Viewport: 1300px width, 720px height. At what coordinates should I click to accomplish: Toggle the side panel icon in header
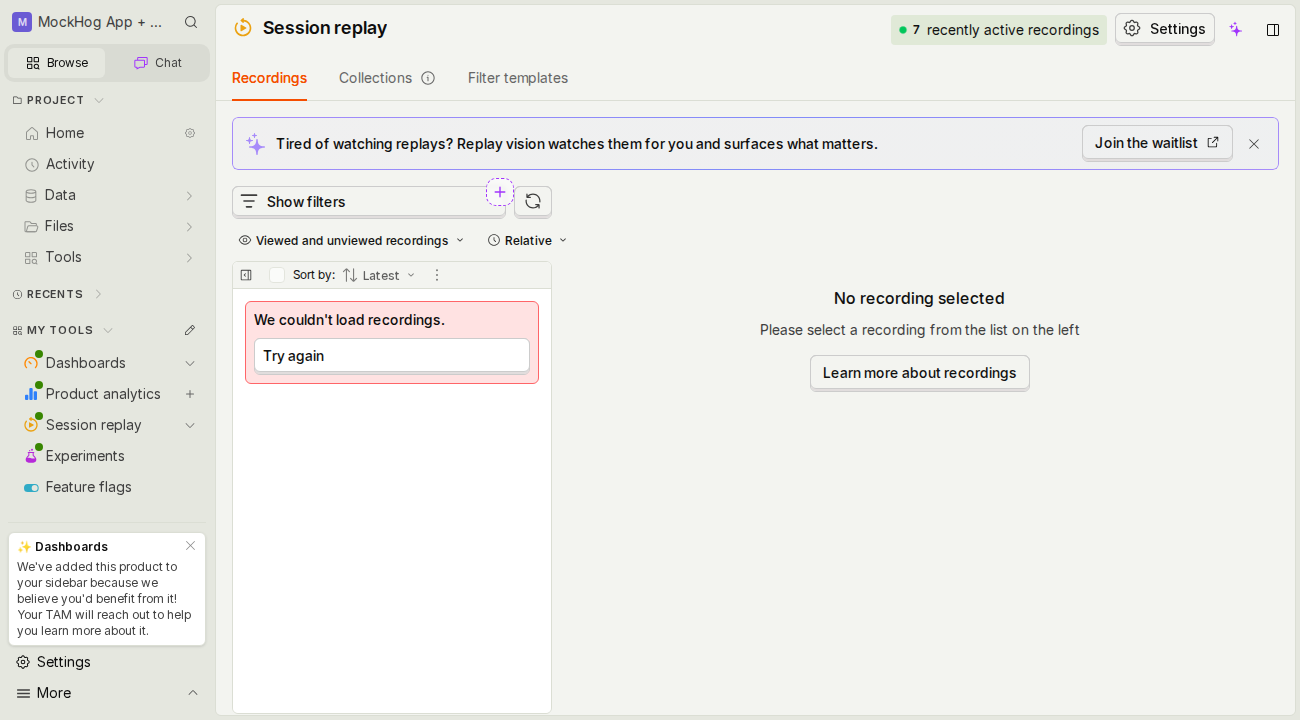coord(1273,30)
